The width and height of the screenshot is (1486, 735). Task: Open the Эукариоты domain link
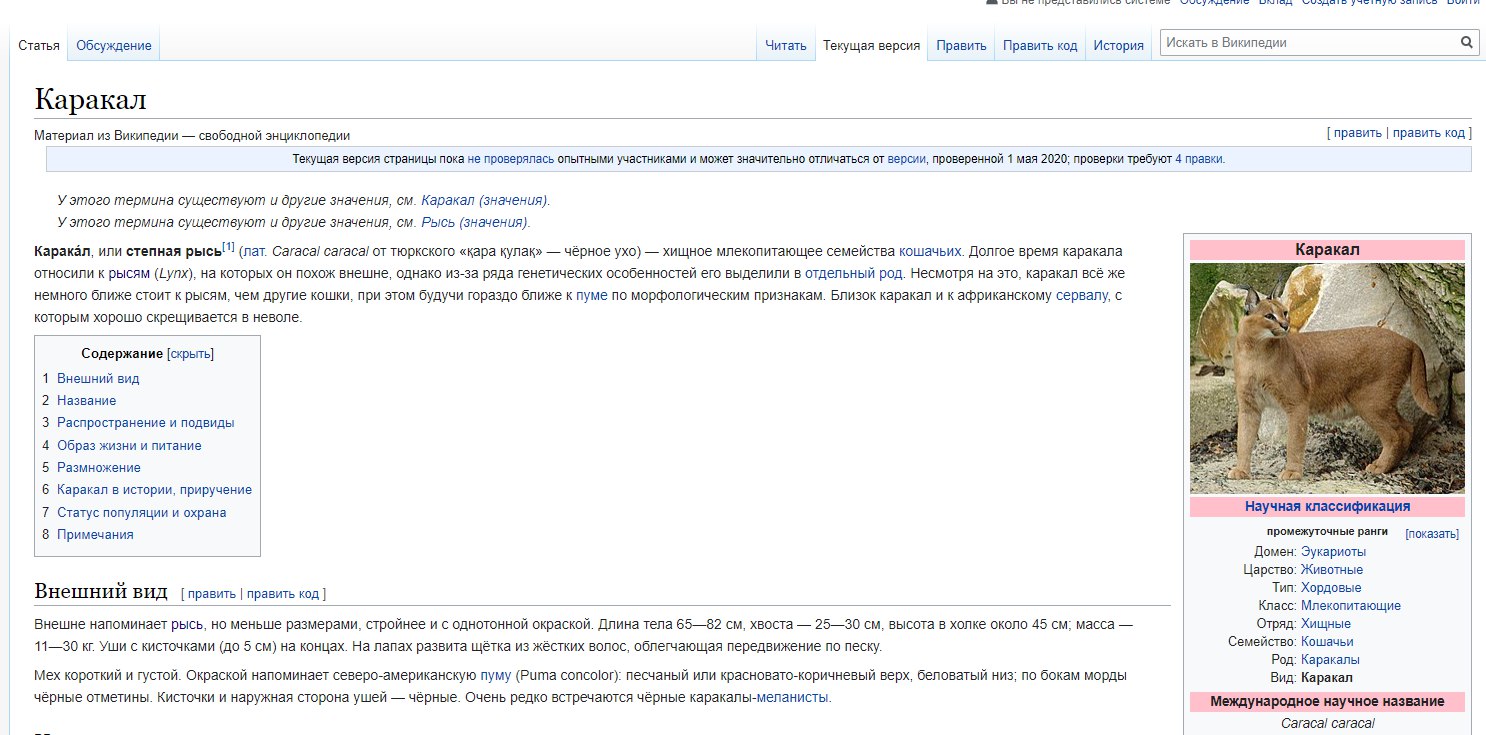click(1333, 552)
